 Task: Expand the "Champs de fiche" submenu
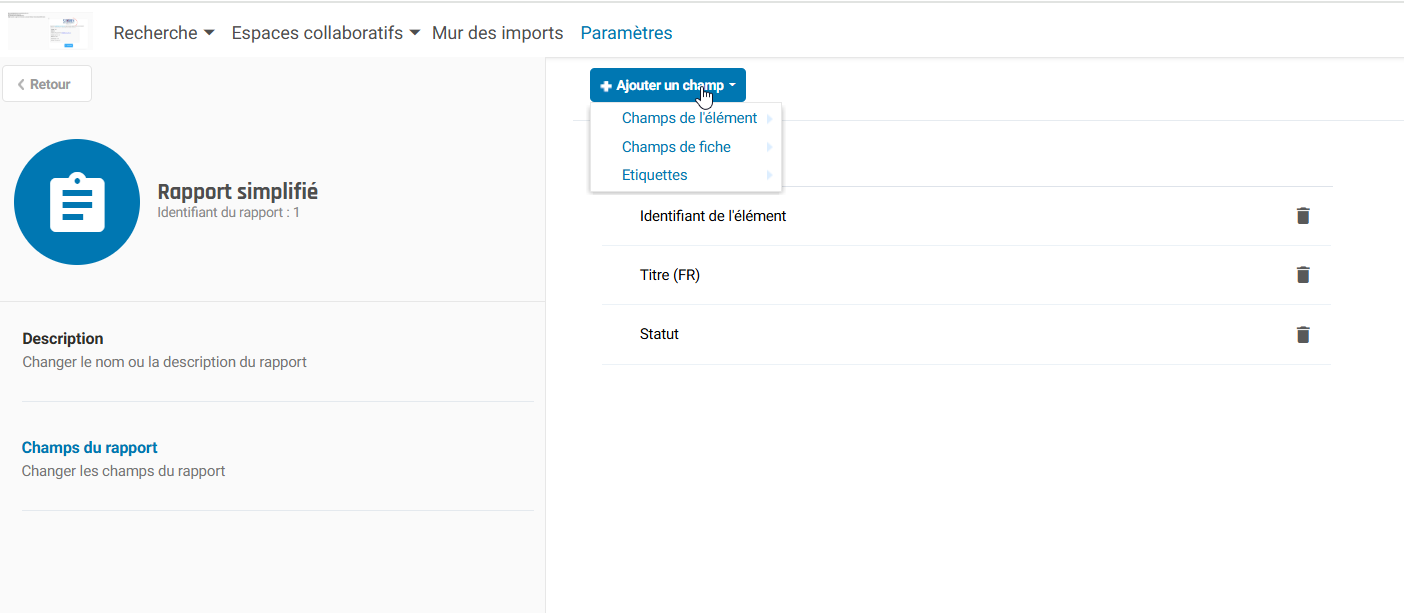pyautogui.click(x=676, y=146)
